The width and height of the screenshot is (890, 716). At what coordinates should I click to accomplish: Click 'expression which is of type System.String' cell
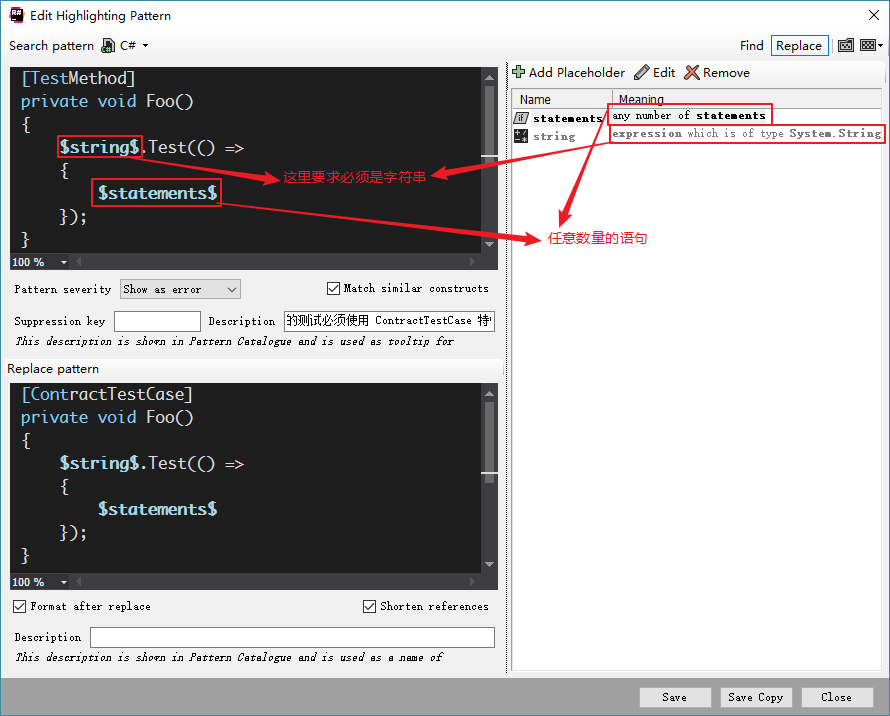point(746,133)
